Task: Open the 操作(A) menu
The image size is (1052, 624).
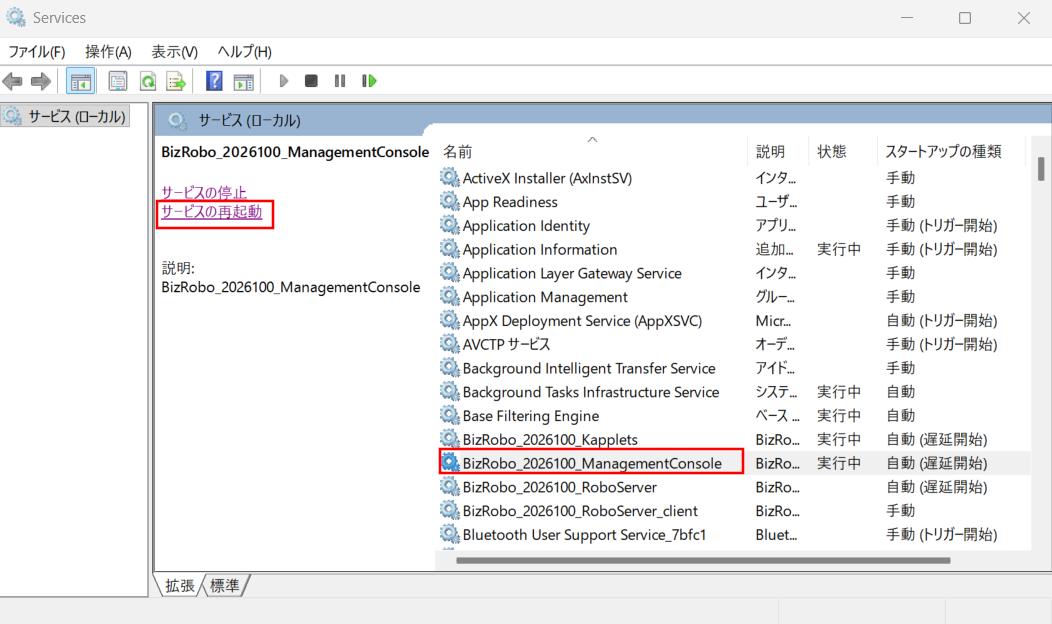Action: 108,52
